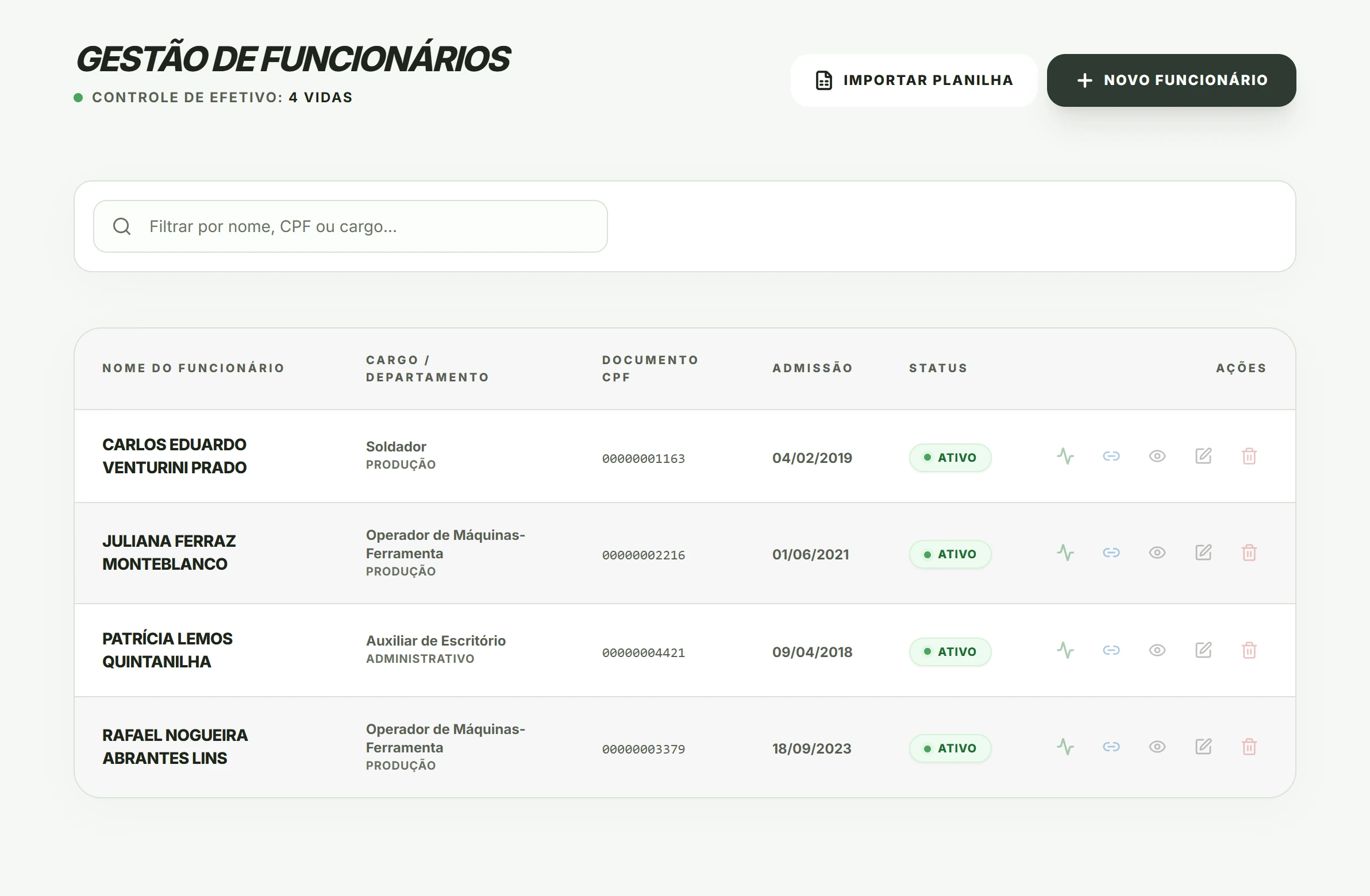Click Ativo status badge for Rafael Nogueira
Screen dimensions: 1370x896
click(950, 748)
